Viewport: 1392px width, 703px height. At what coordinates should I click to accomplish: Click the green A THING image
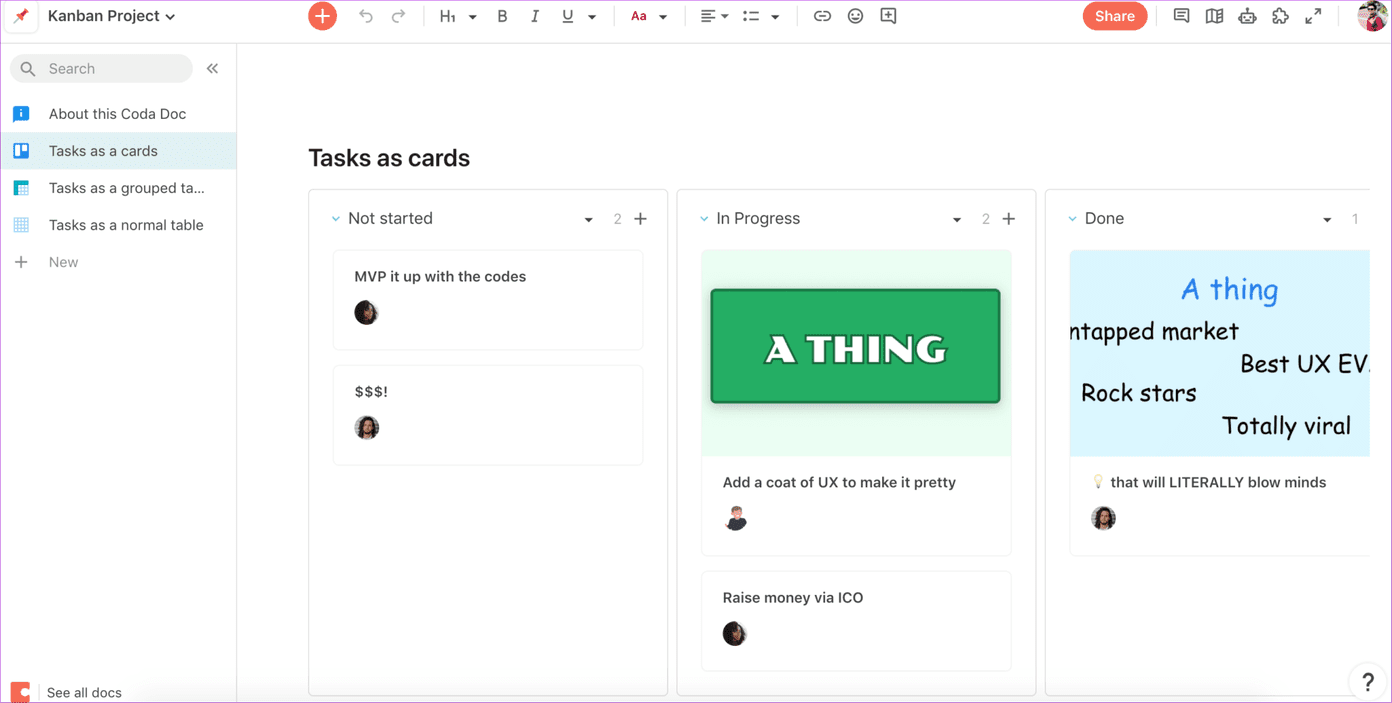pos(856,347)
